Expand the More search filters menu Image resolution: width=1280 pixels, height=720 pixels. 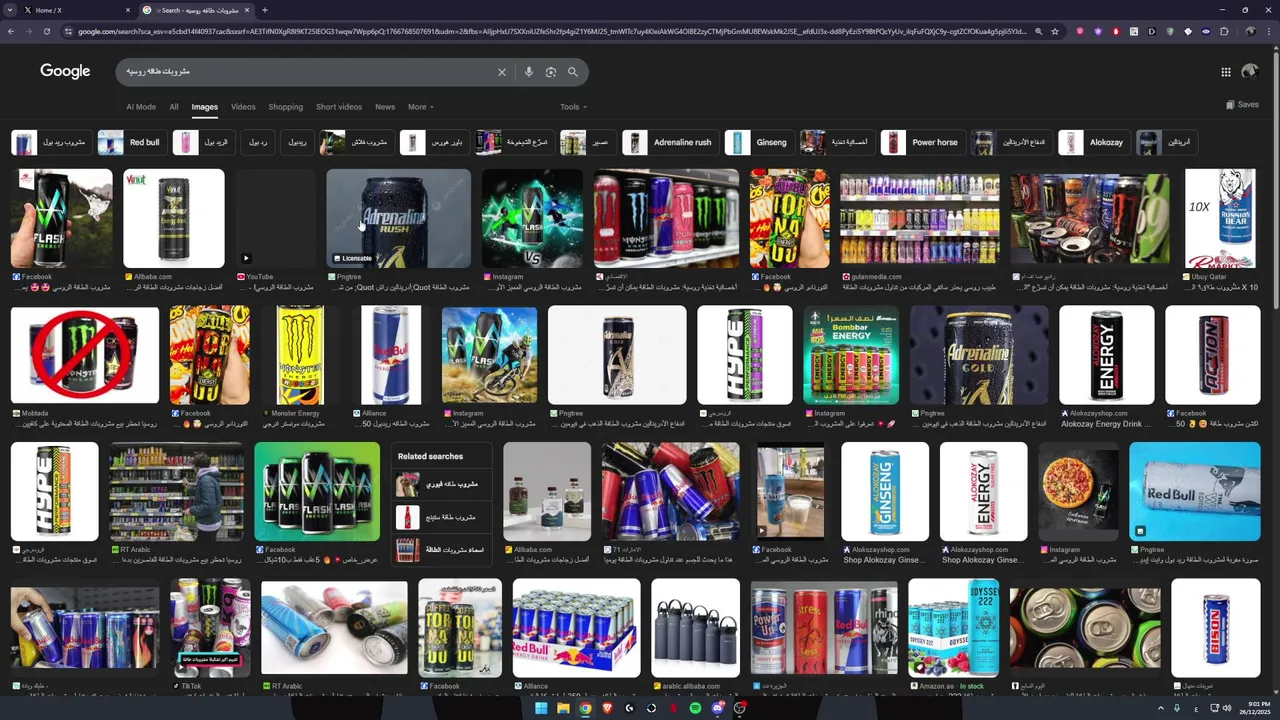point(420,107)
